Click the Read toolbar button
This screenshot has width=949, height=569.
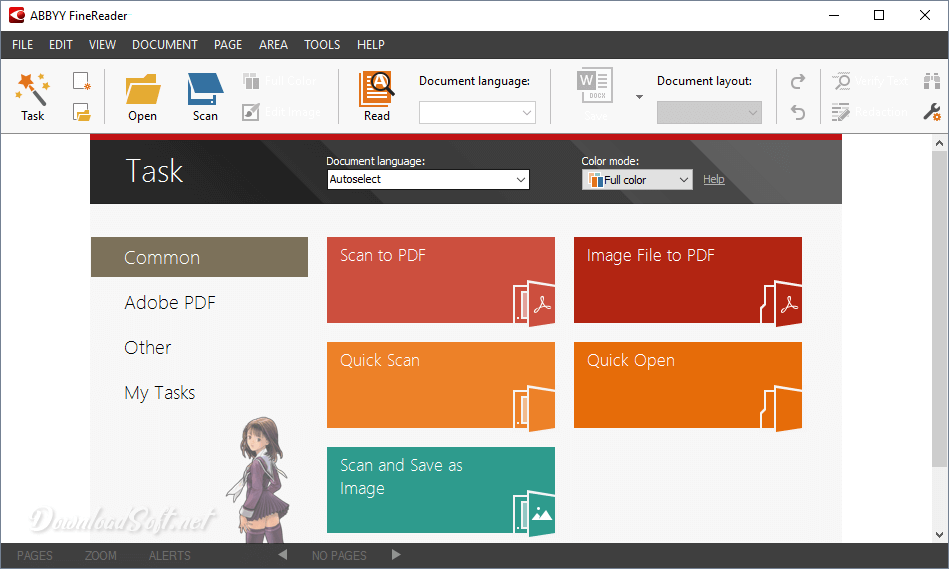click(x=376, y=97)
